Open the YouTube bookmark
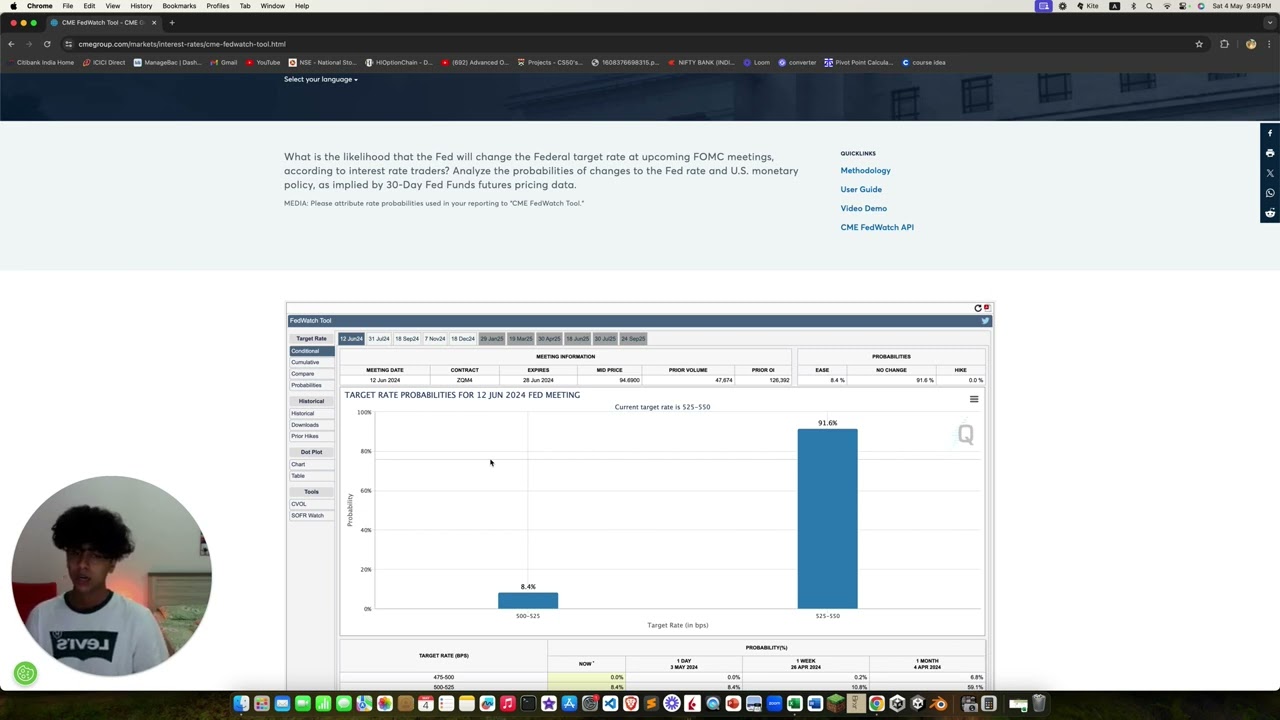 click(x=262, y=62)
